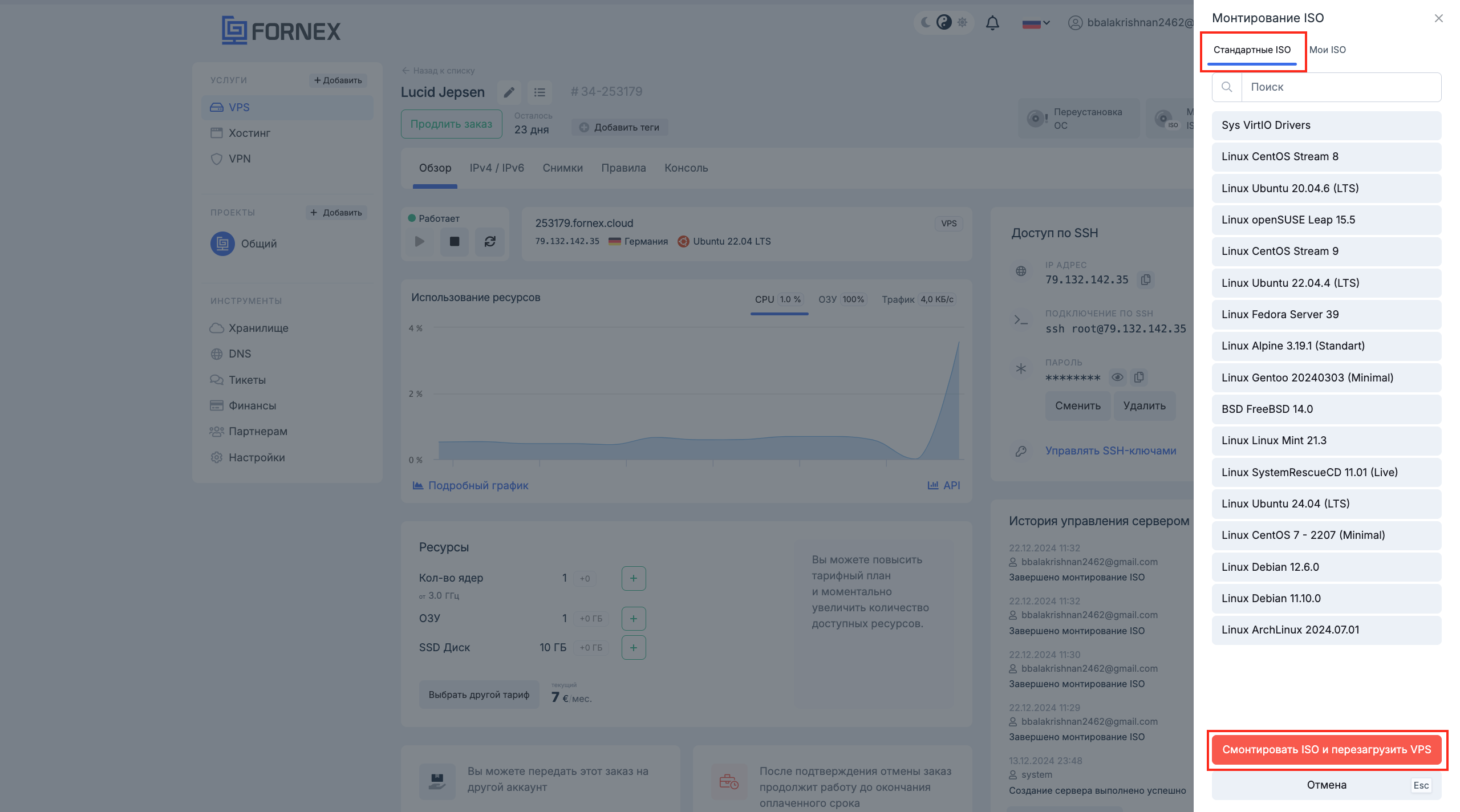Select Linux Alpine 3.19.1 (Standart)

click(1326, 346)
